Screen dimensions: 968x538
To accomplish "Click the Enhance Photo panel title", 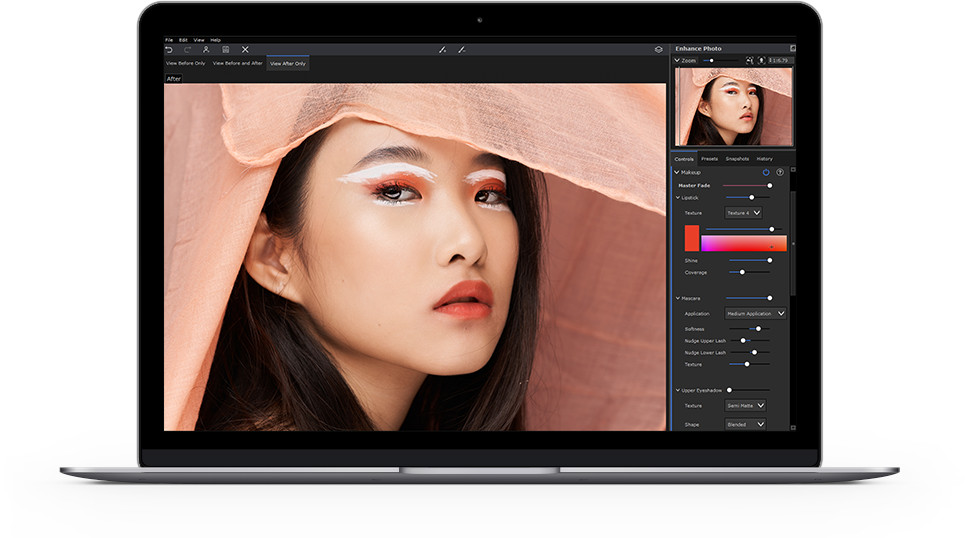I will point(698,48).
